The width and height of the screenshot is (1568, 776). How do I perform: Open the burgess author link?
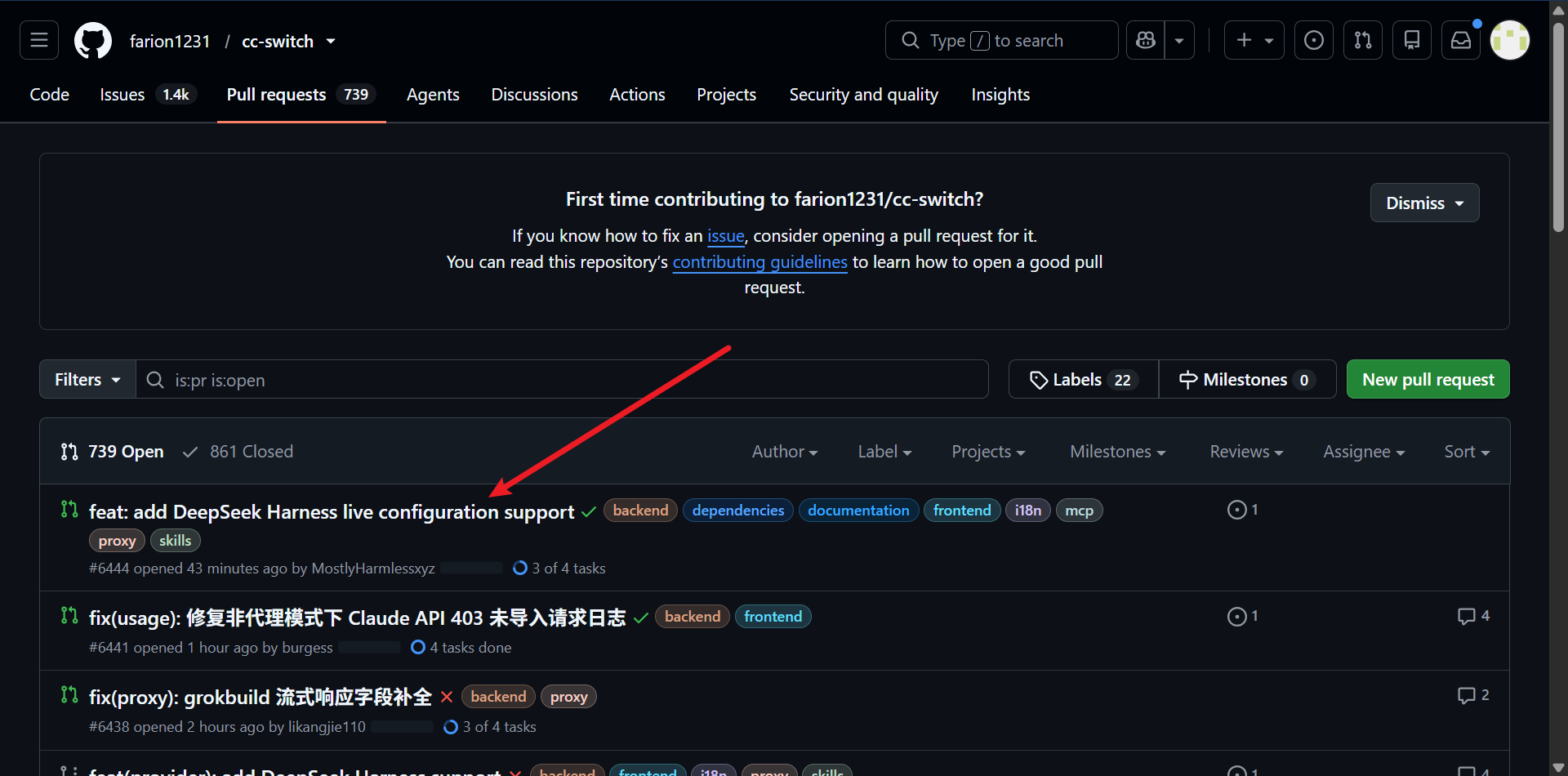coord(307,648)
